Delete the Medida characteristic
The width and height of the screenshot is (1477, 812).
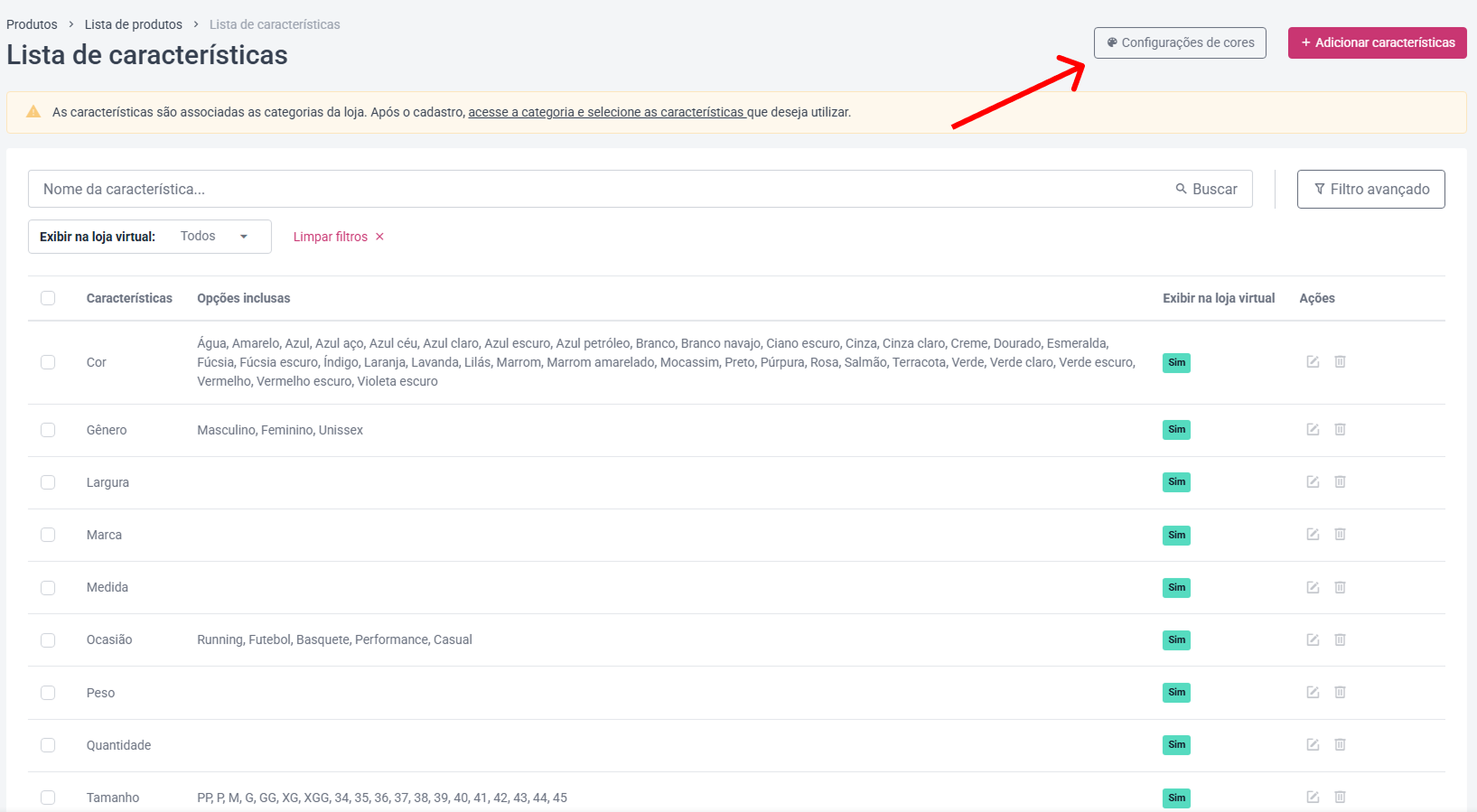pos(1341,587)
